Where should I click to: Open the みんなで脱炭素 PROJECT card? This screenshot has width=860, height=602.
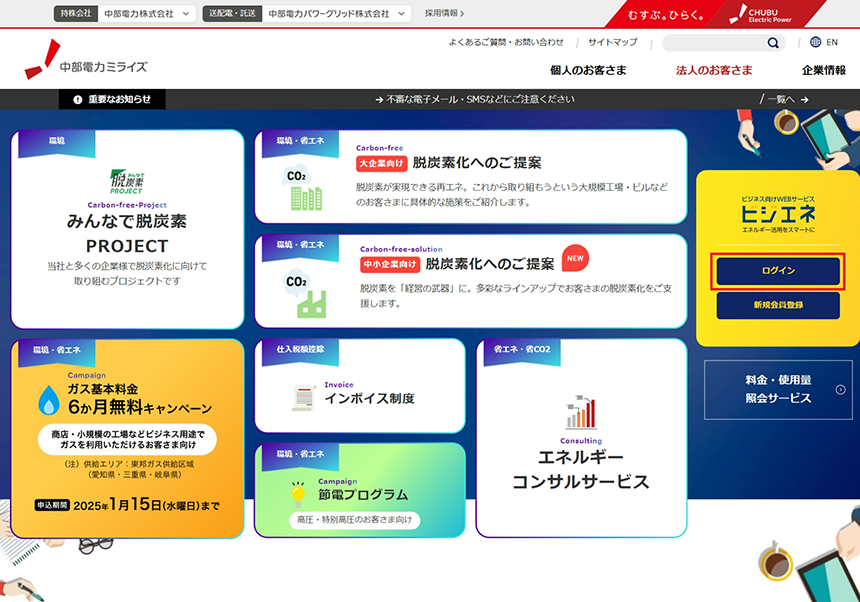[127, 229]
